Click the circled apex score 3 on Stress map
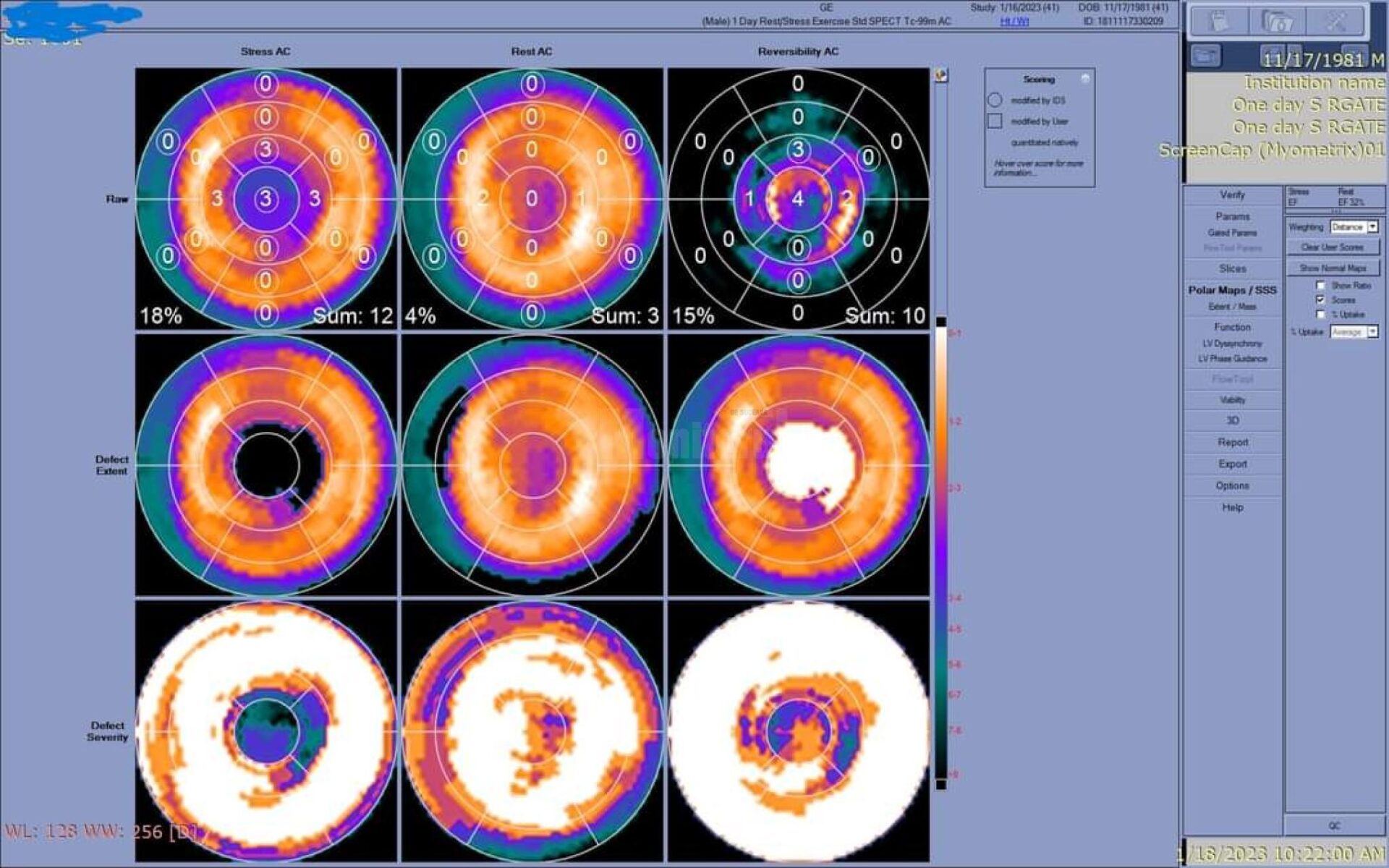Screen dimensions: 1389x868 pos(266,199)
